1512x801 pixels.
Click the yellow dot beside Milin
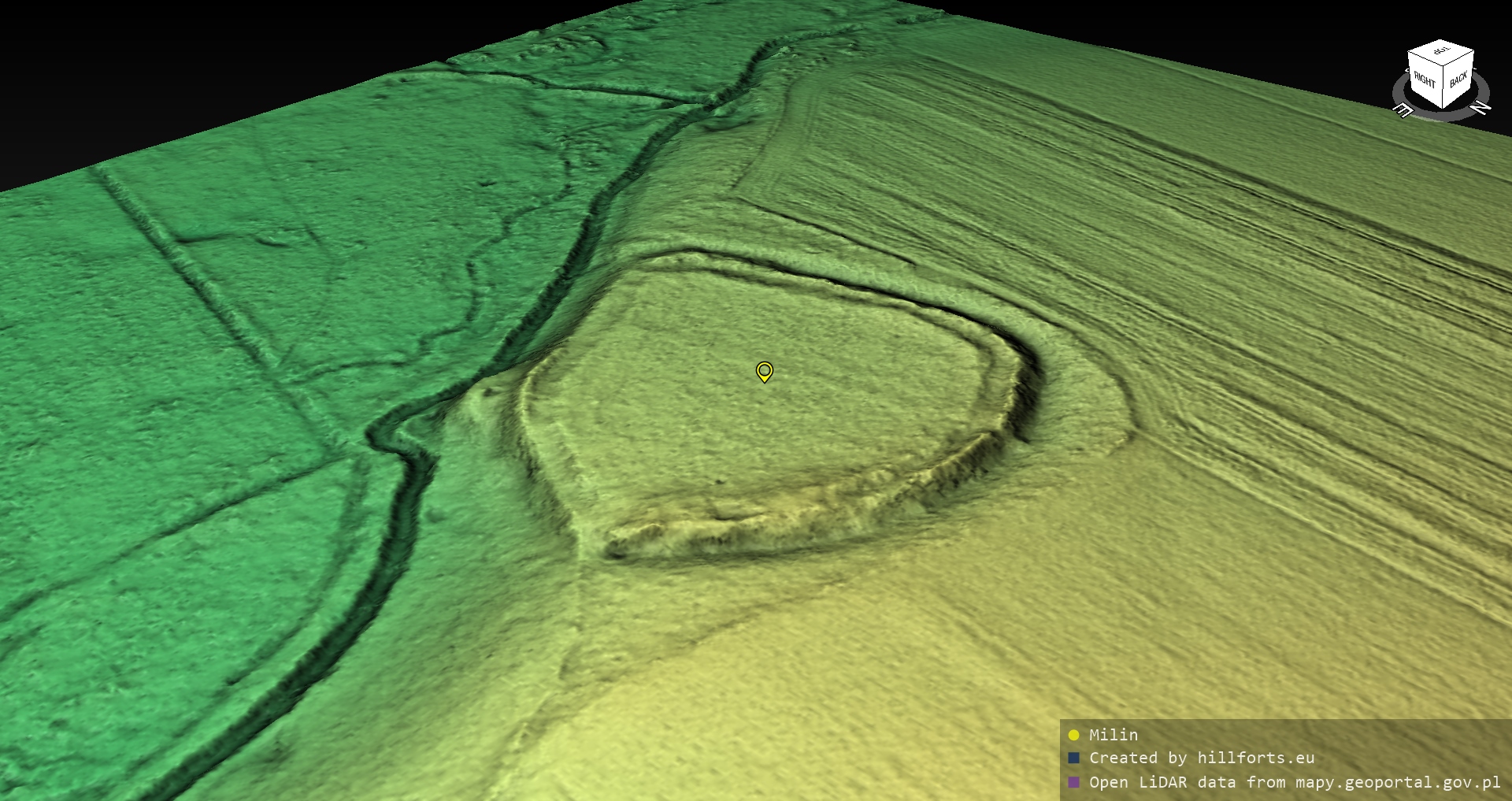tap(1073, 735)
